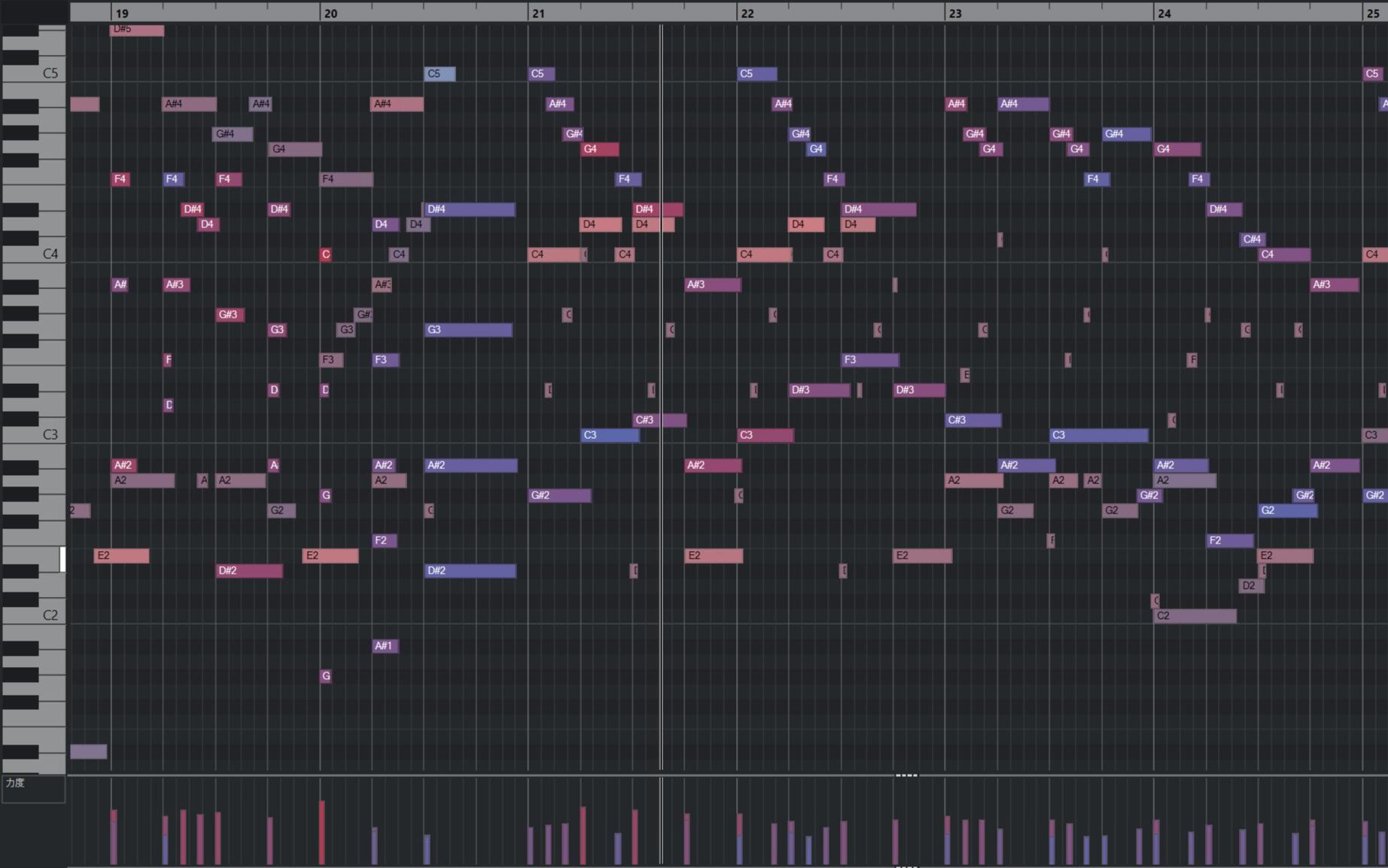This screenshot has width=1388, height=868.
Task: Select the F2 note in bar 20
Action: tap(385, 541)
